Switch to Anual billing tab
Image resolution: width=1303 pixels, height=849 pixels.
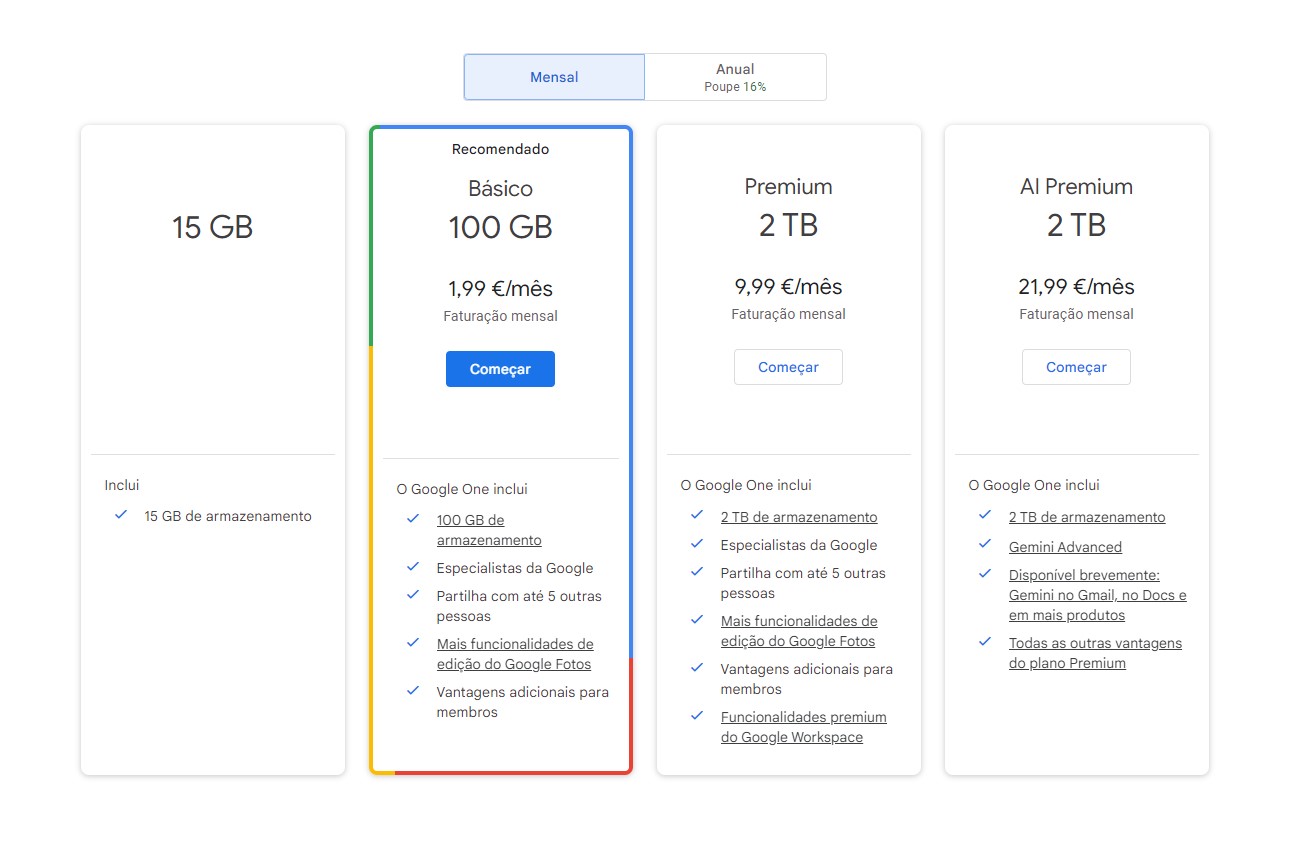735,77
